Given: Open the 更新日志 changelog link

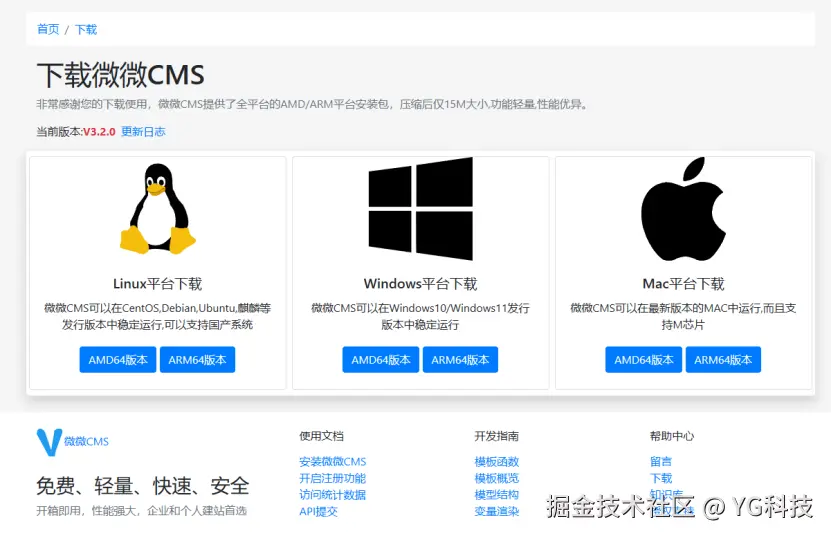Looking at the screenshot, I should [143, 131].
